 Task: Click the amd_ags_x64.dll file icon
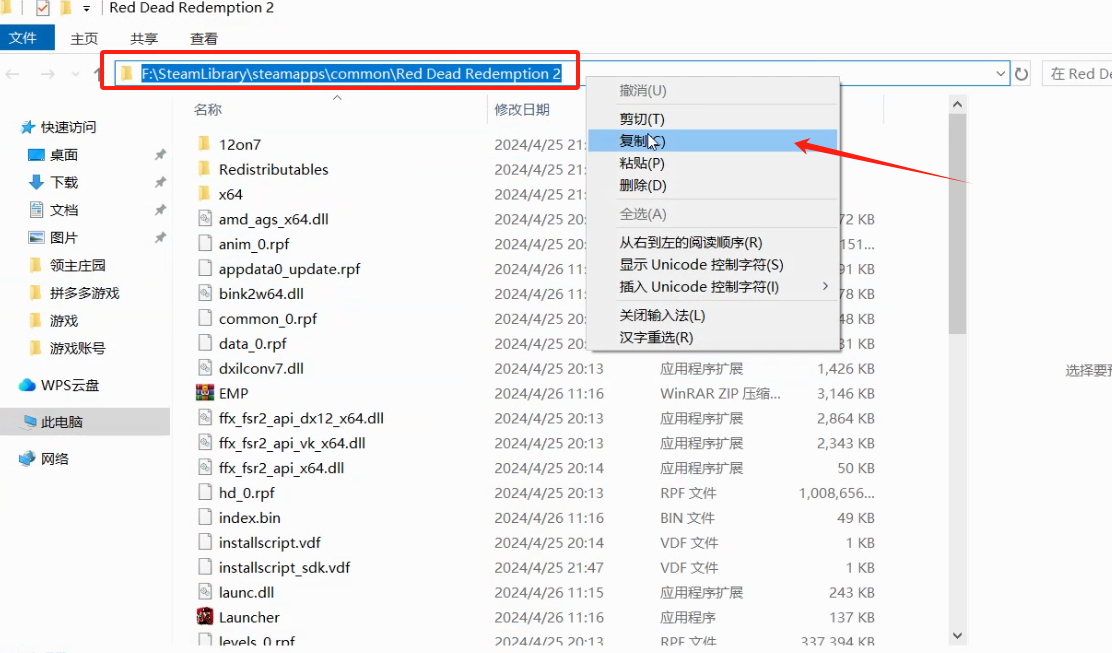point(204,219)
